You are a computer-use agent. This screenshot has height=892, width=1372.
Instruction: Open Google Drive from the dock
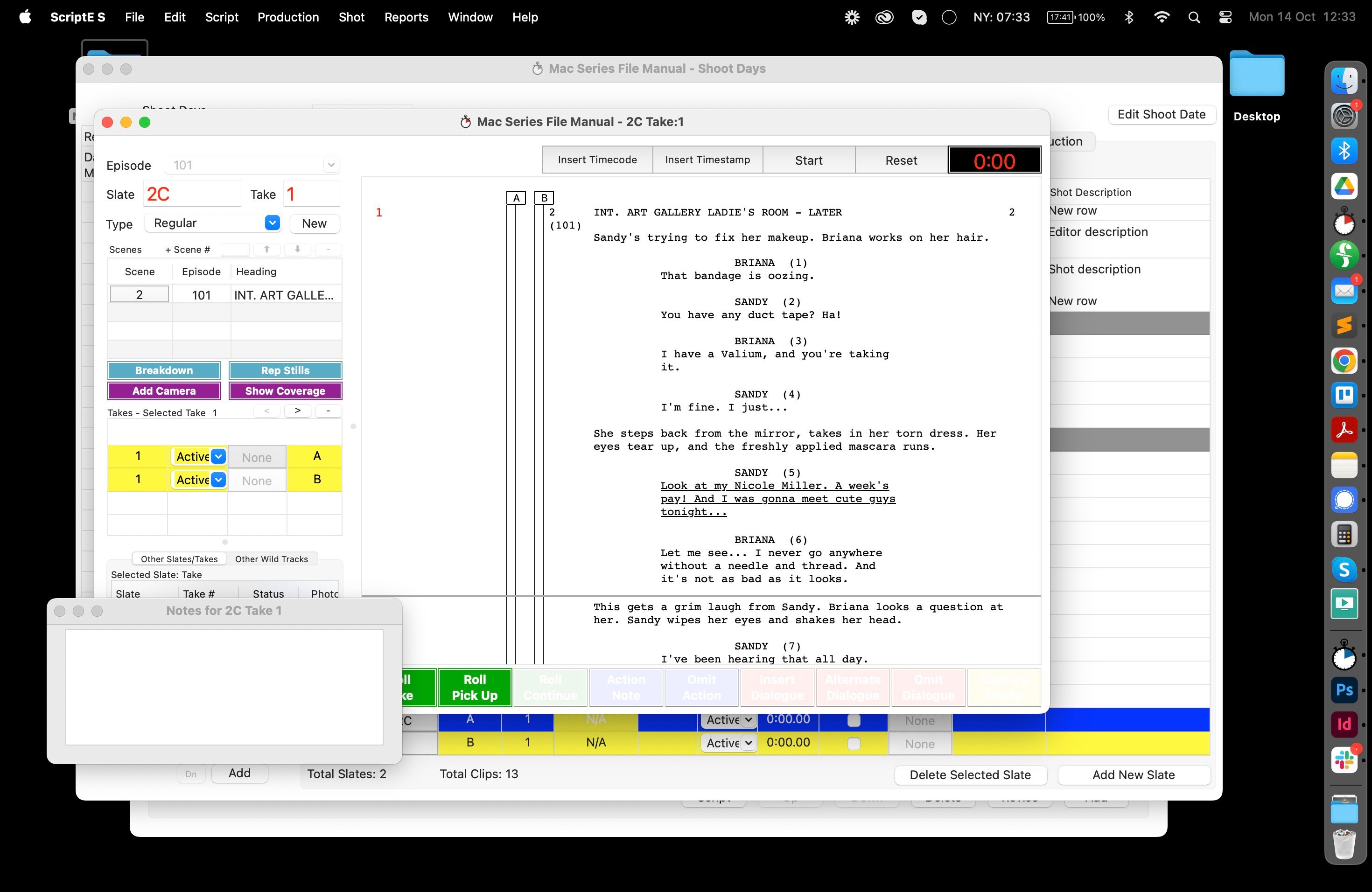point(1344,186)
